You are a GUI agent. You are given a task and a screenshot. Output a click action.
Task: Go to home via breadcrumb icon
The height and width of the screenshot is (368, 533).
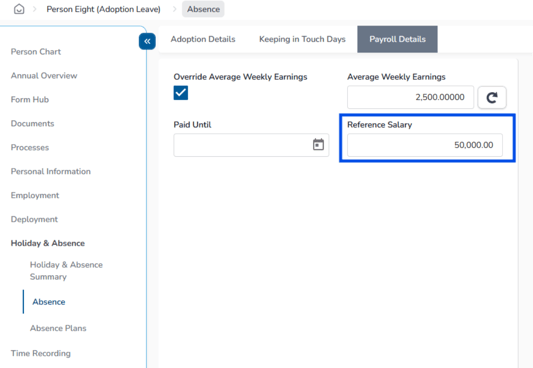19,9
